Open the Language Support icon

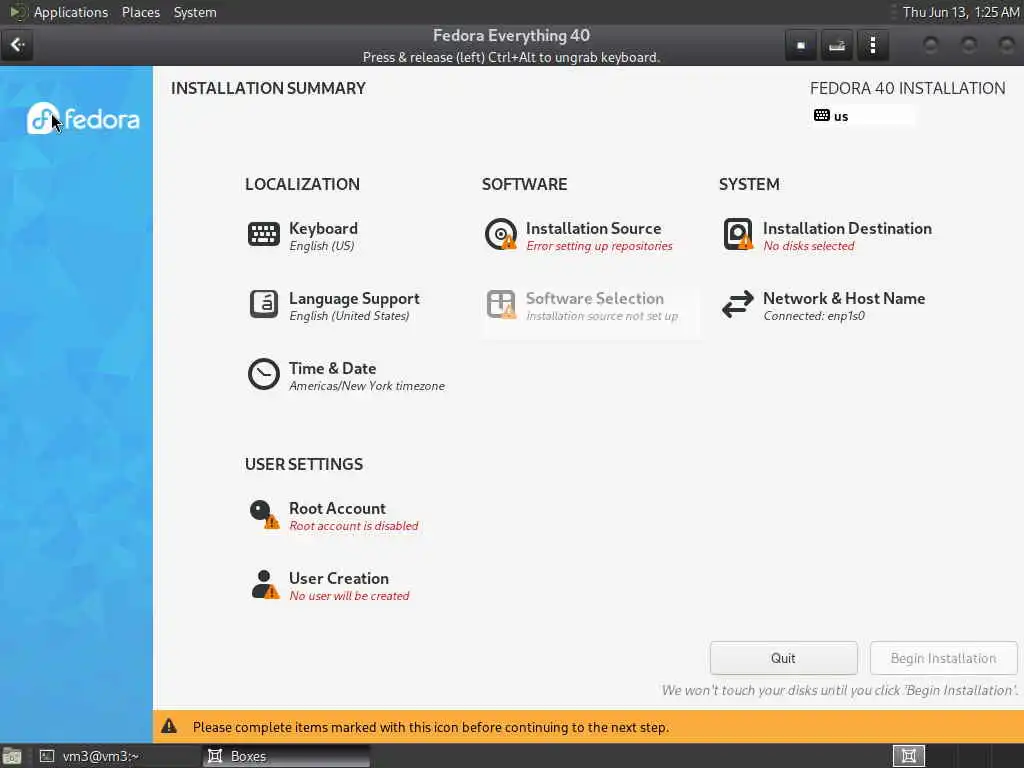tap(264, 304)
